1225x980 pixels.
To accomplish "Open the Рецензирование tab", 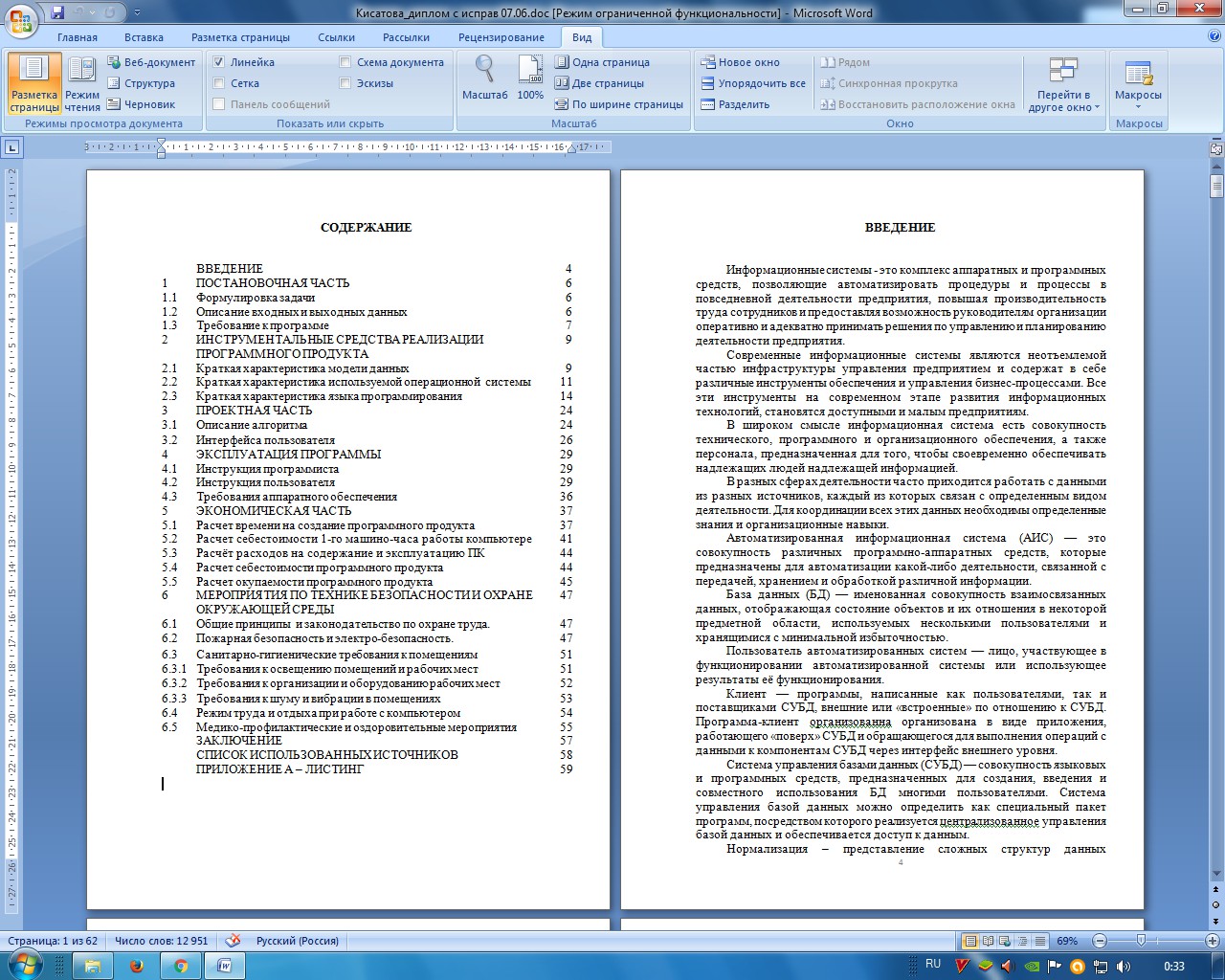I will click(501, 37).
